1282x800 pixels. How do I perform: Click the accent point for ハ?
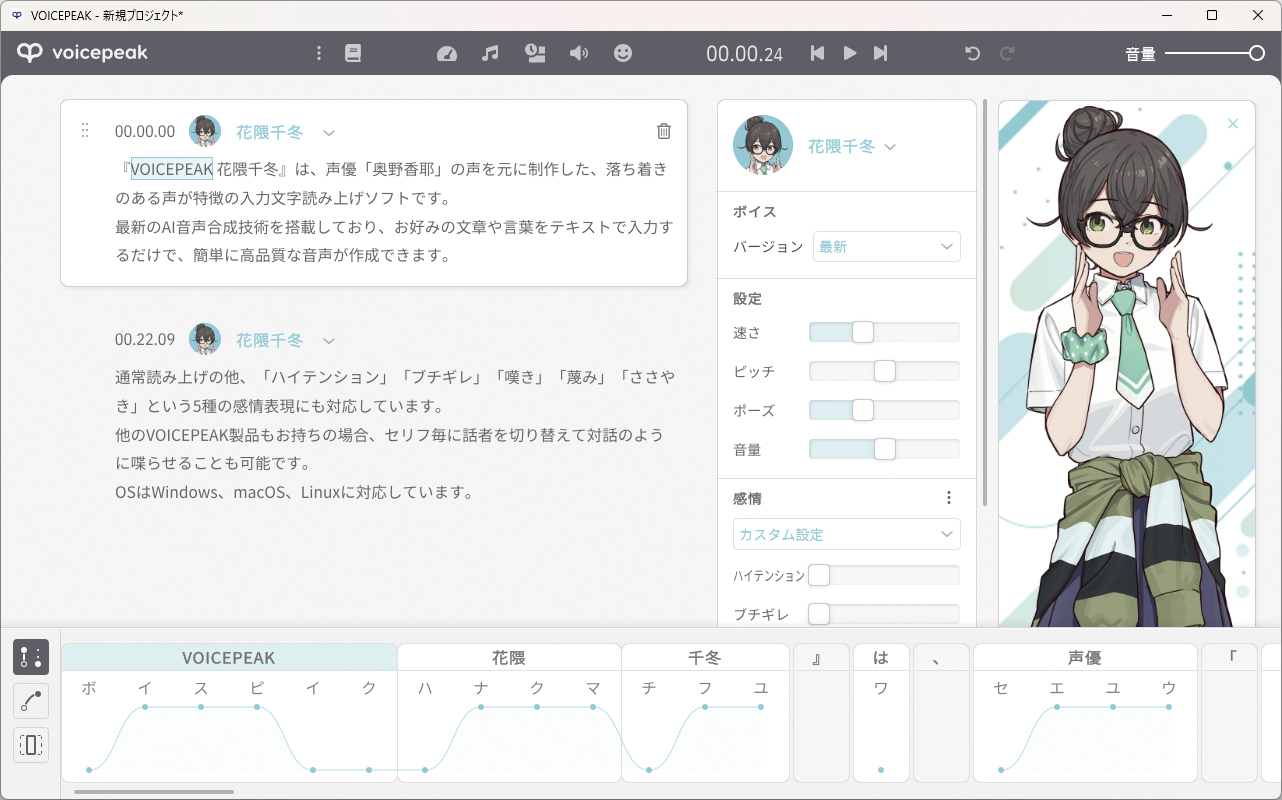(425, 770)
